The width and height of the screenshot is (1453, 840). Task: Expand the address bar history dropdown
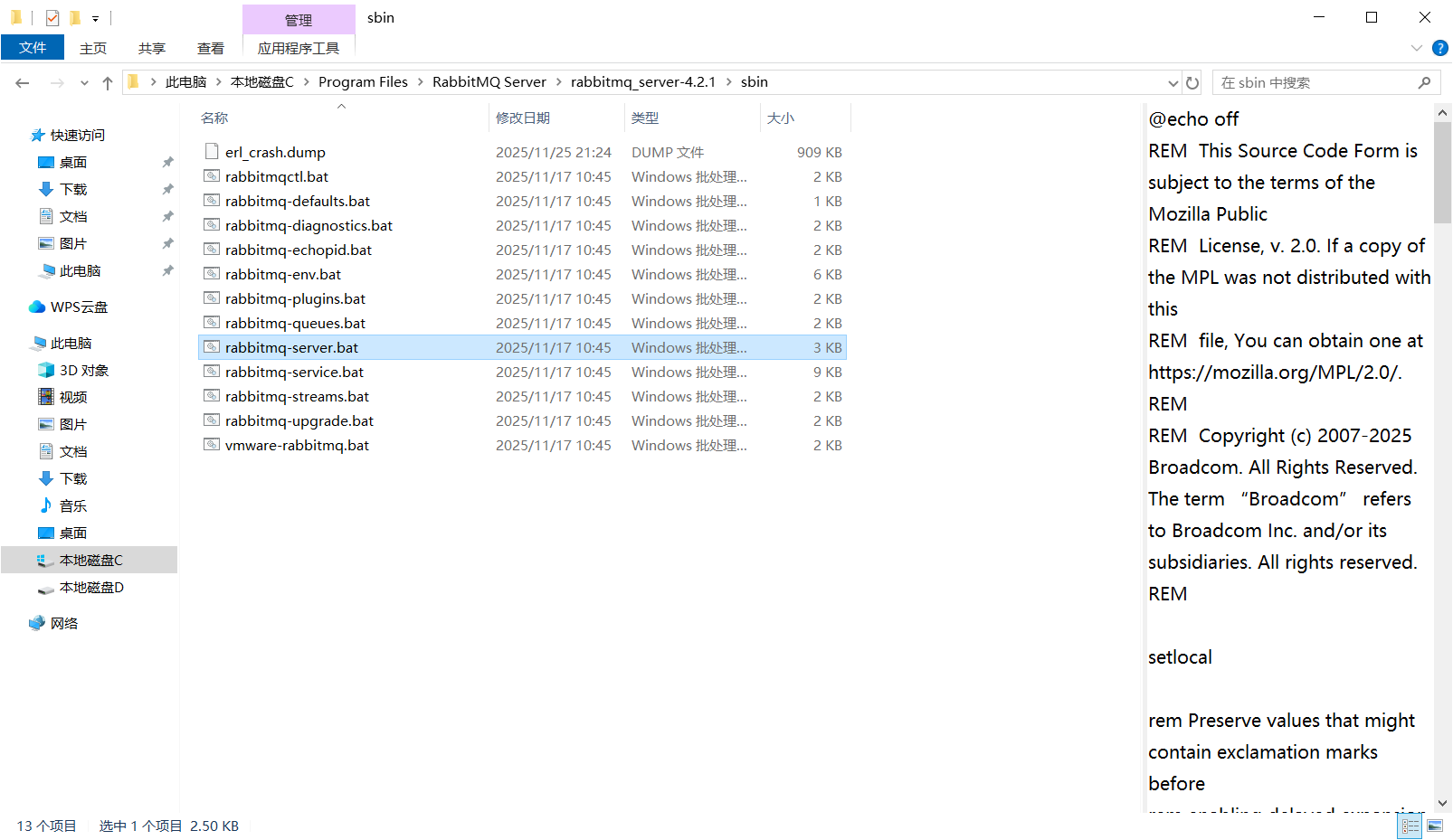[1173, 82]
